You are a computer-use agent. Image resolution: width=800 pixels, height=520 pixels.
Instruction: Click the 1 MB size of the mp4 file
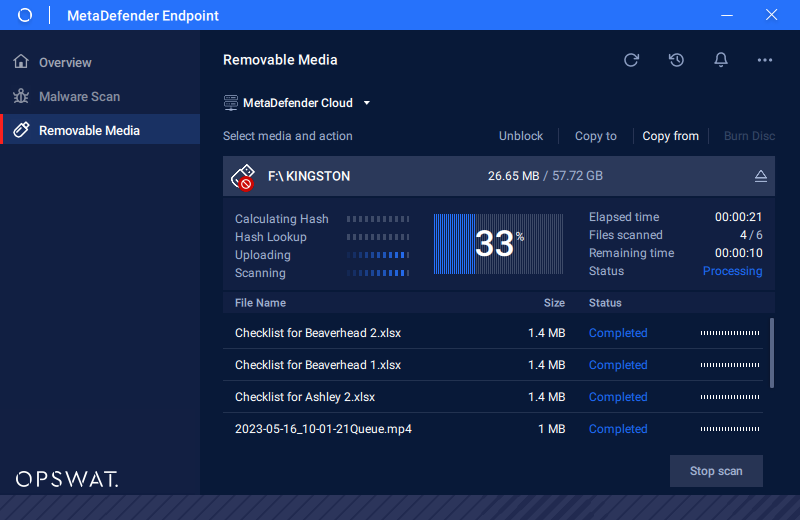[552, 429]
